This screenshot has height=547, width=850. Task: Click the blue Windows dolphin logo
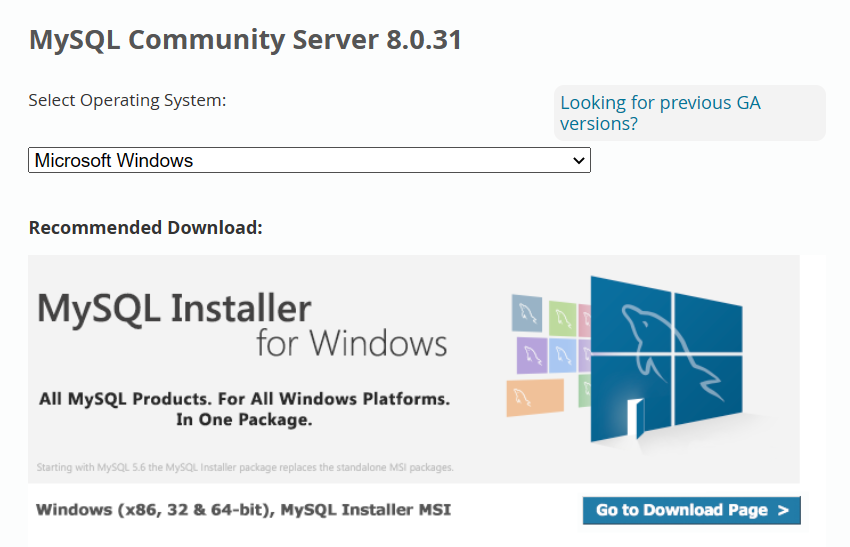point(666,358)
